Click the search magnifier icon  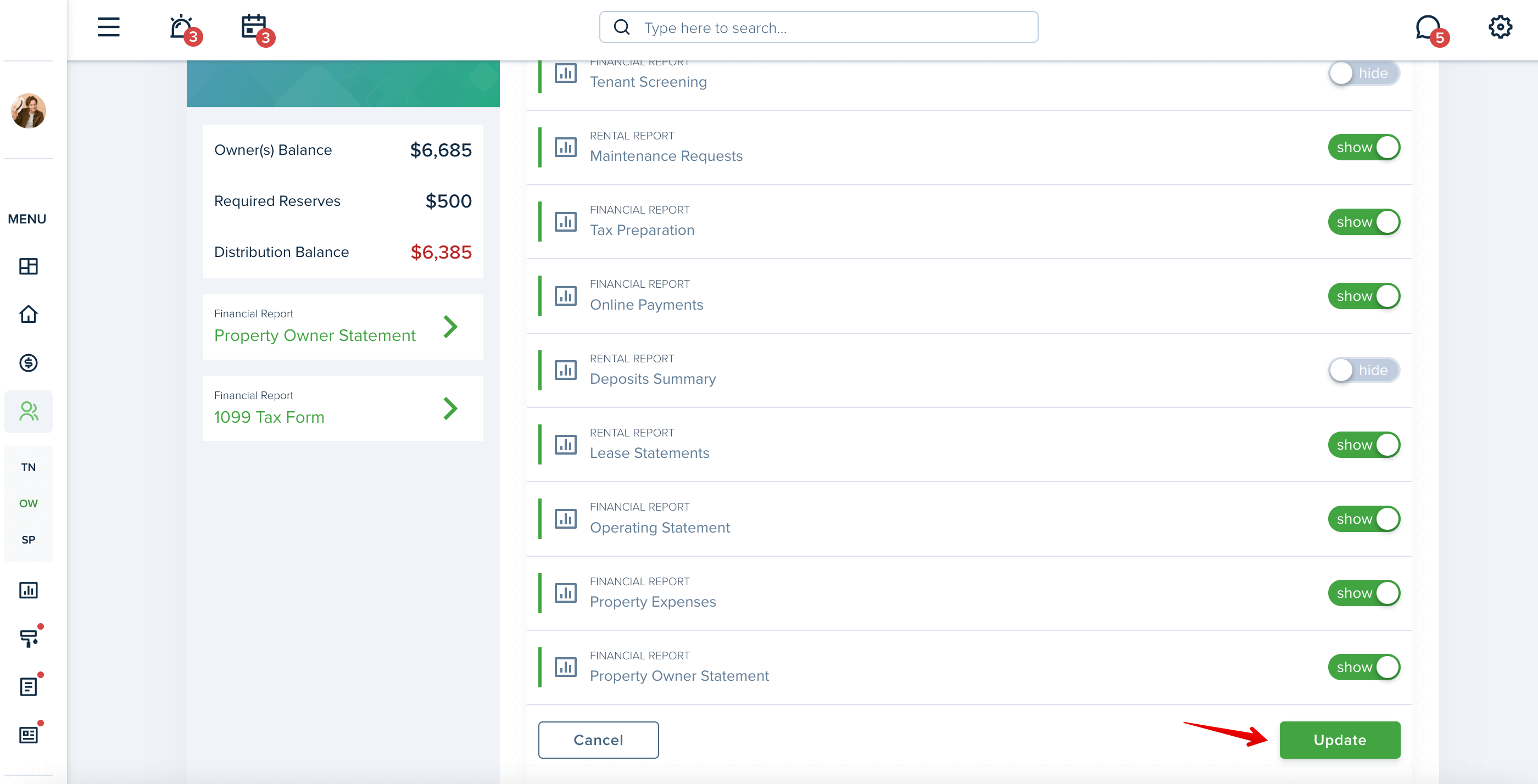point(622,27)
